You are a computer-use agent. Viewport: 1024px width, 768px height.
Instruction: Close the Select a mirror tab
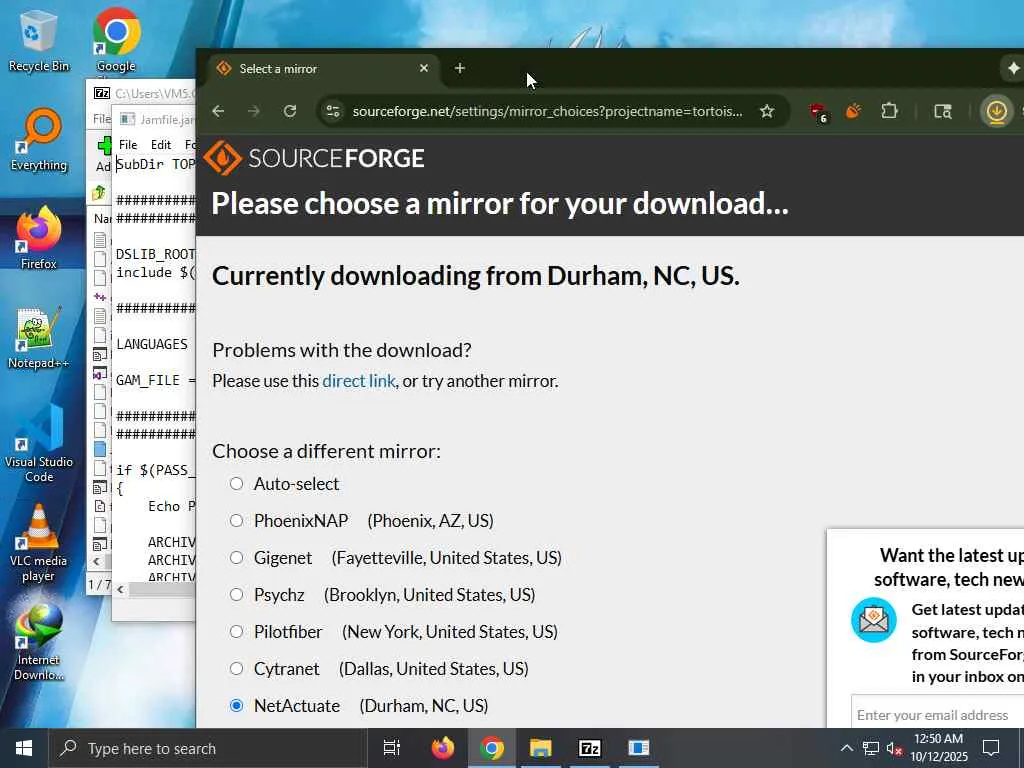tap(424, 68)
